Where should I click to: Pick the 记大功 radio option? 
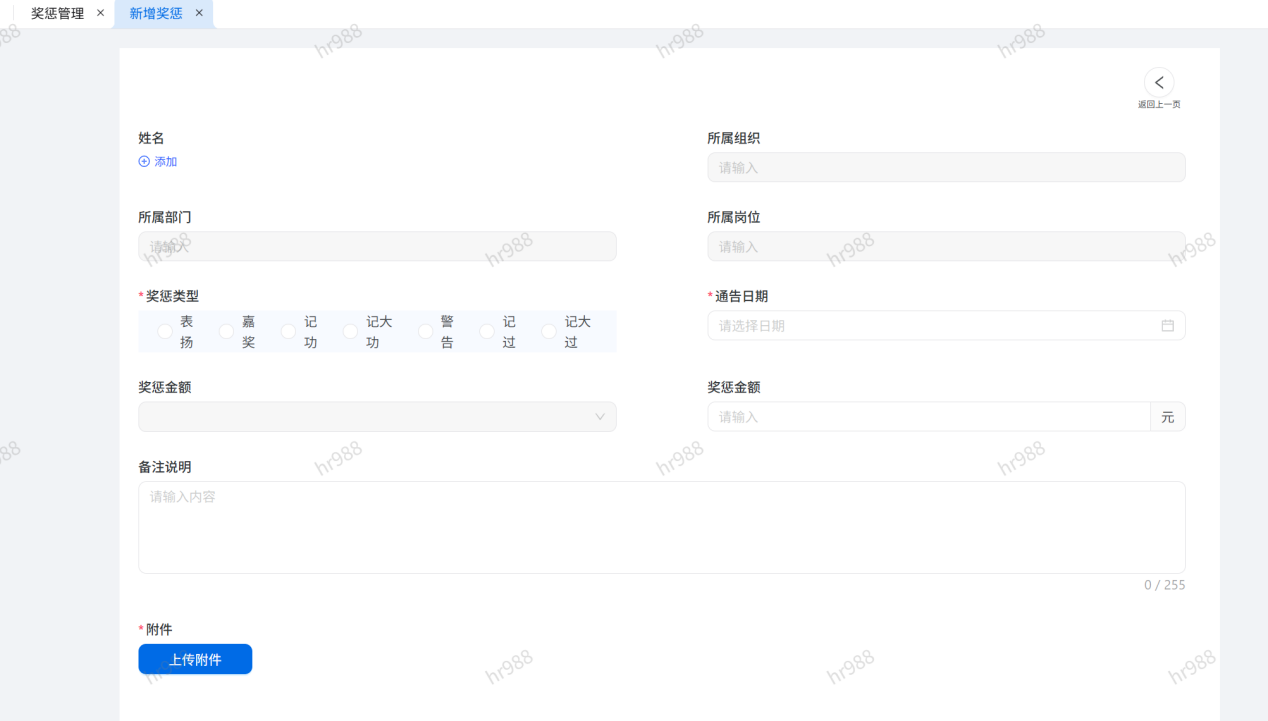(x=351, y=332)
